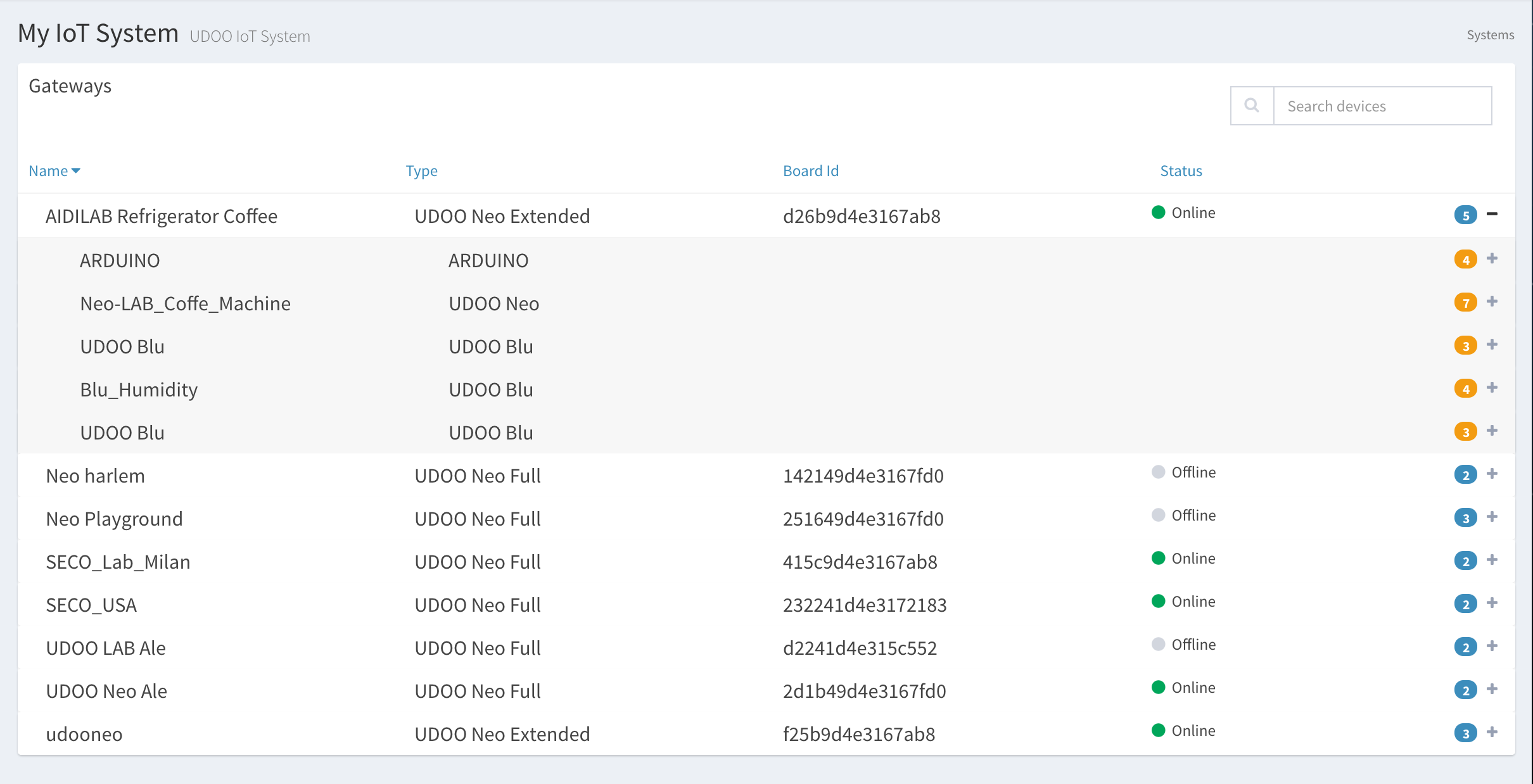This screenshot has height=784, width=1533.
Task: Click board id f25b9d4e3167ab8
Action: [x=859, y=735]
